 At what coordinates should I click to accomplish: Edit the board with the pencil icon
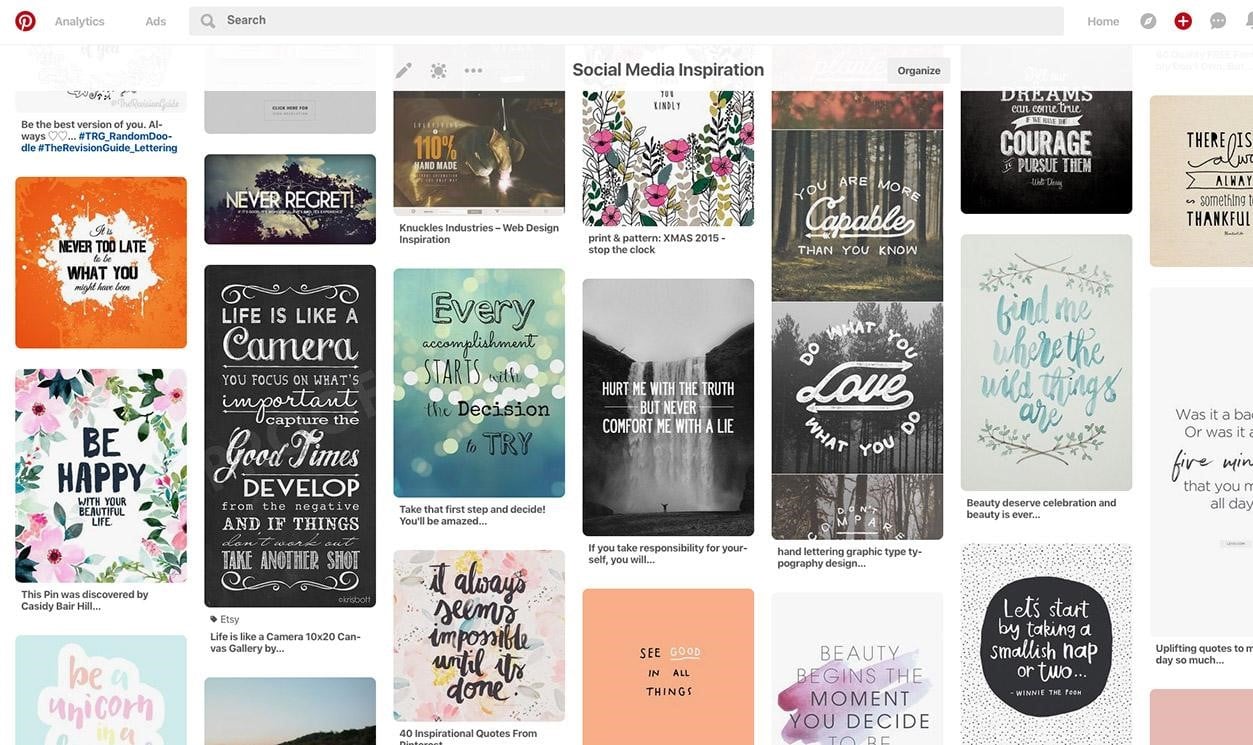click(x=404, y=70)
